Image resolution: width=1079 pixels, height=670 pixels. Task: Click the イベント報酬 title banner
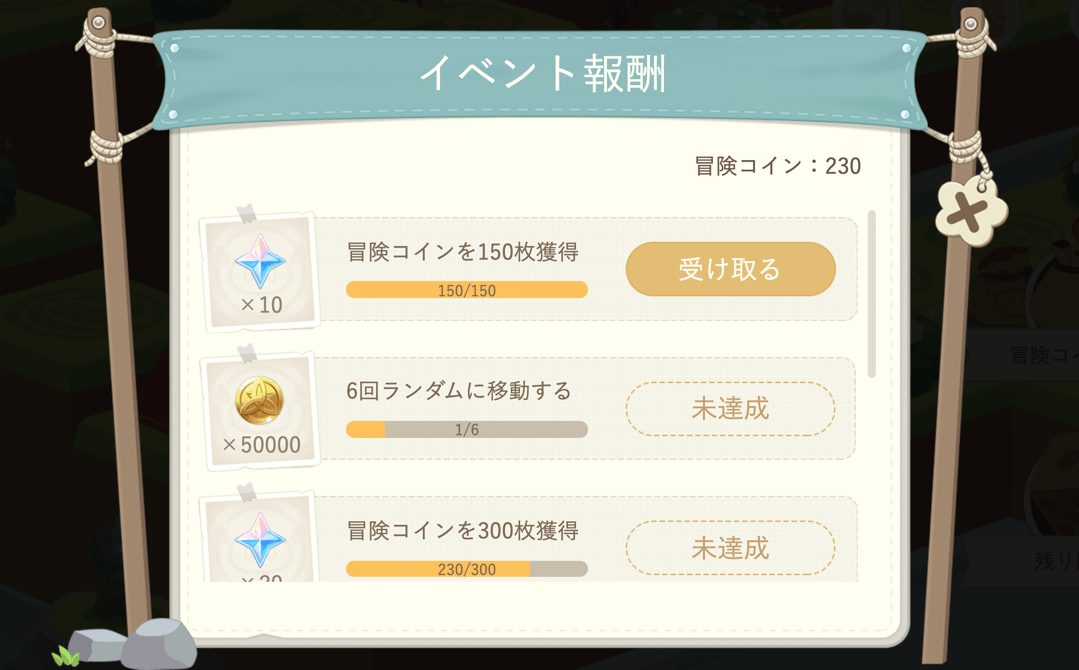point(540,74)
